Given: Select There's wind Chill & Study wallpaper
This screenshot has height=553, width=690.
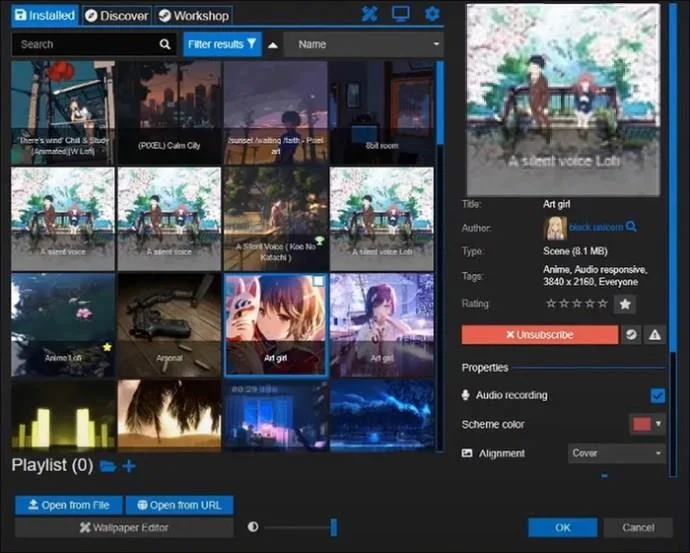Looking at the screenshot, I should [63, 113].
